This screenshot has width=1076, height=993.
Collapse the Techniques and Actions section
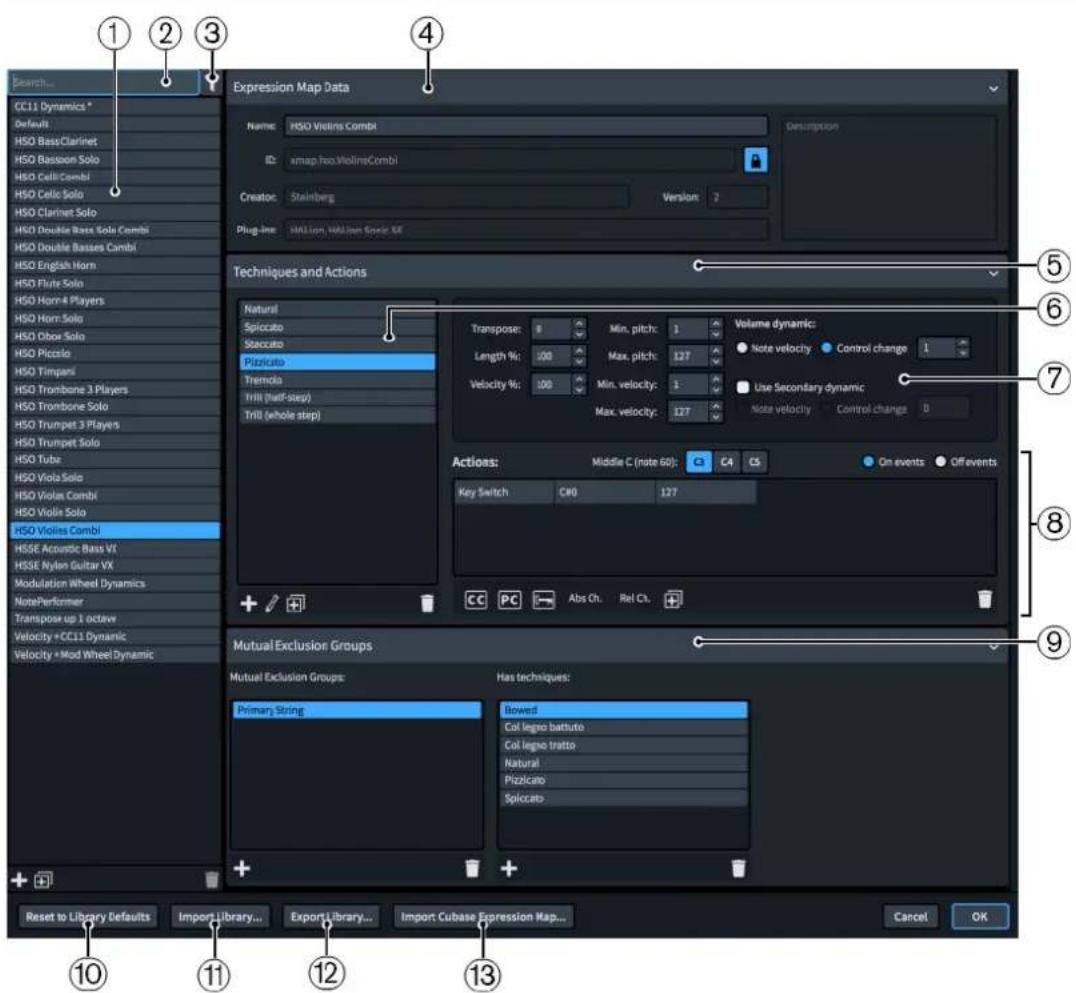click(993, 274)
